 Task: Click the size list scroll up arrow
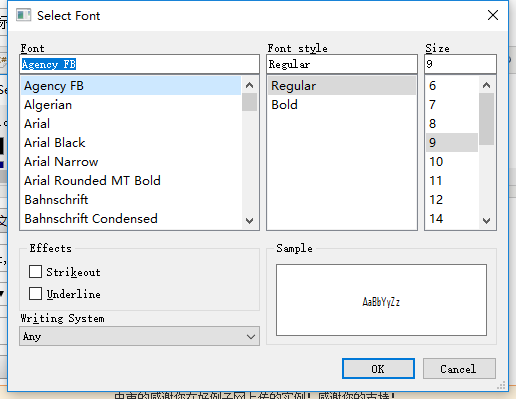pos(486,86)
